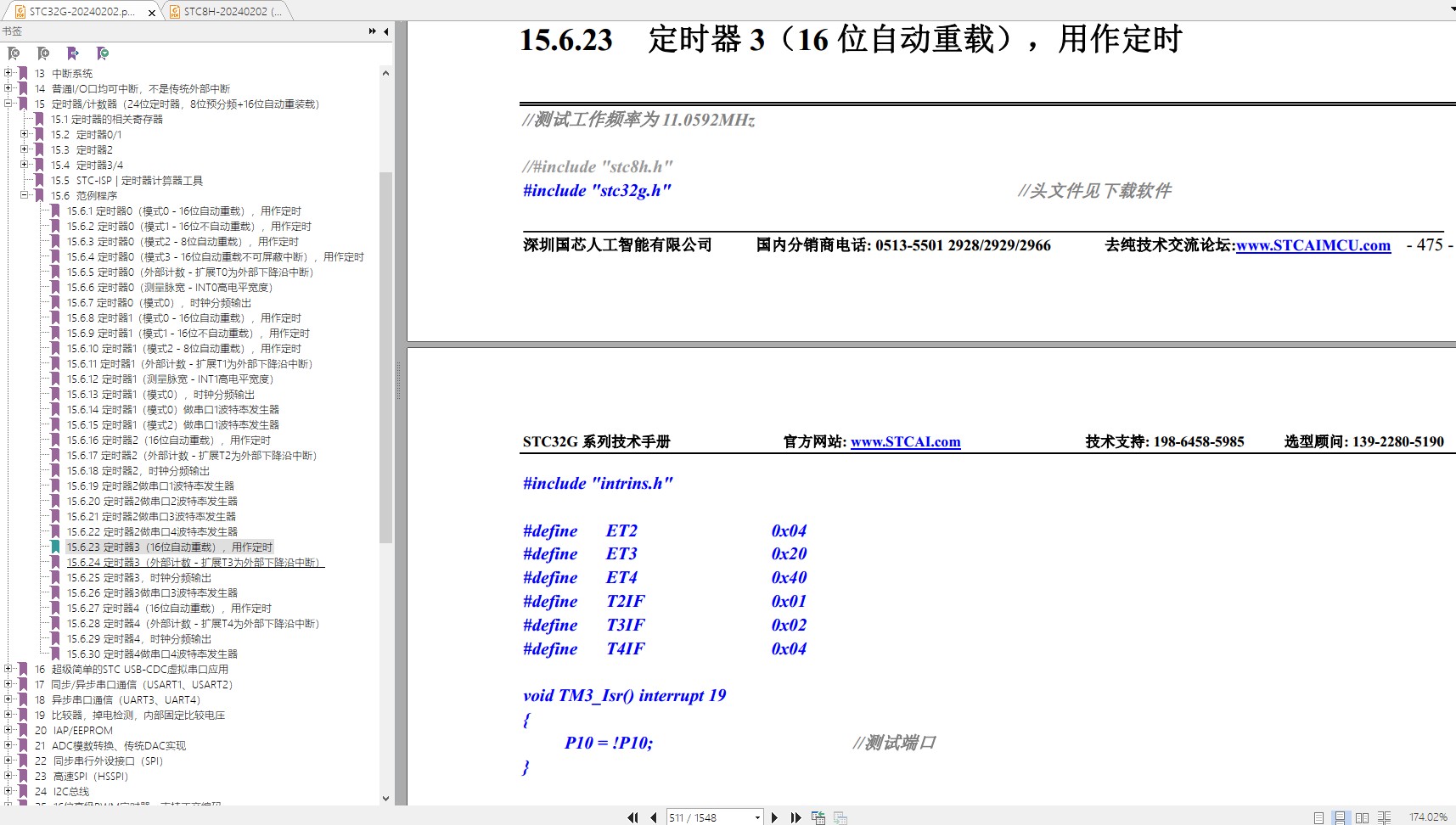The image size is (1456, 825).
Task: Expand bookmark 16 超级简单的STC USB-CDC虚拟串口应用
Action: point(8,670)
